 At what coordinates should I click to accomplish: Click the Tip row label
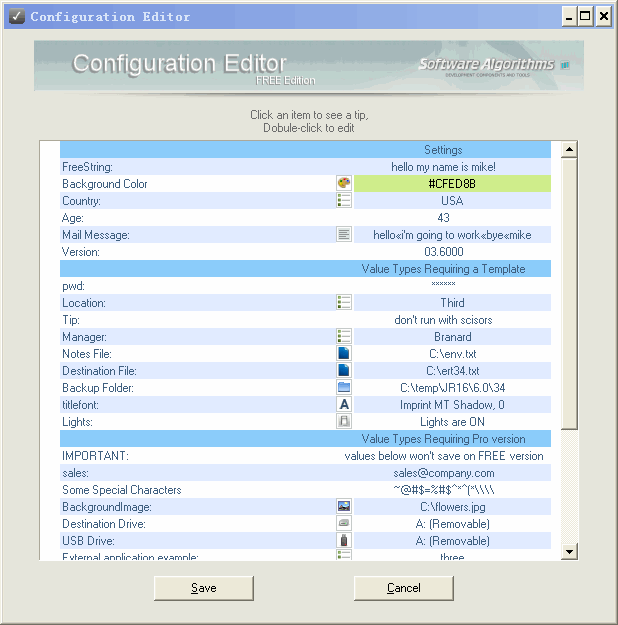(x=71, y=320)
